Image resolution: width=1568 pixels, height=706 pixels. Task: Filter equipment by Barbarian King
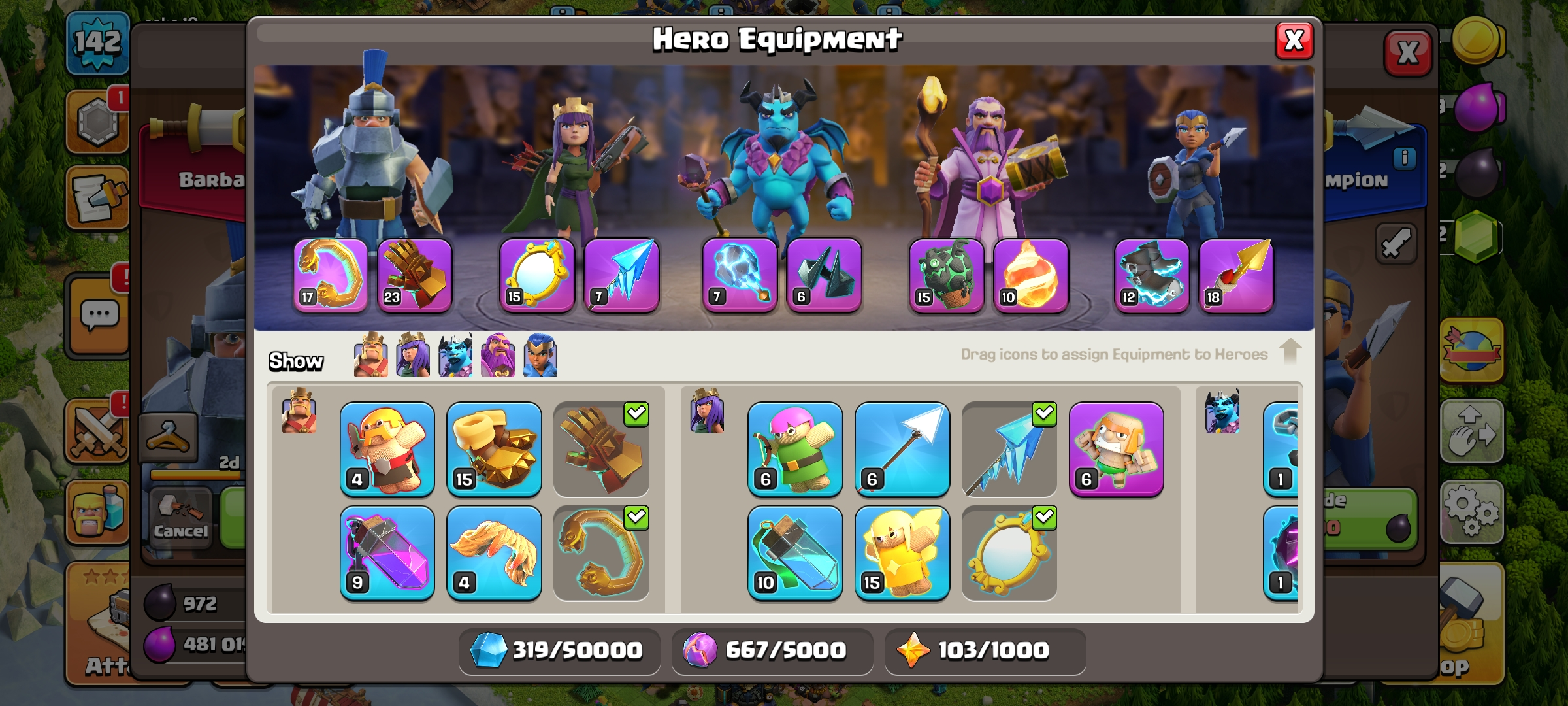point(370,355)
